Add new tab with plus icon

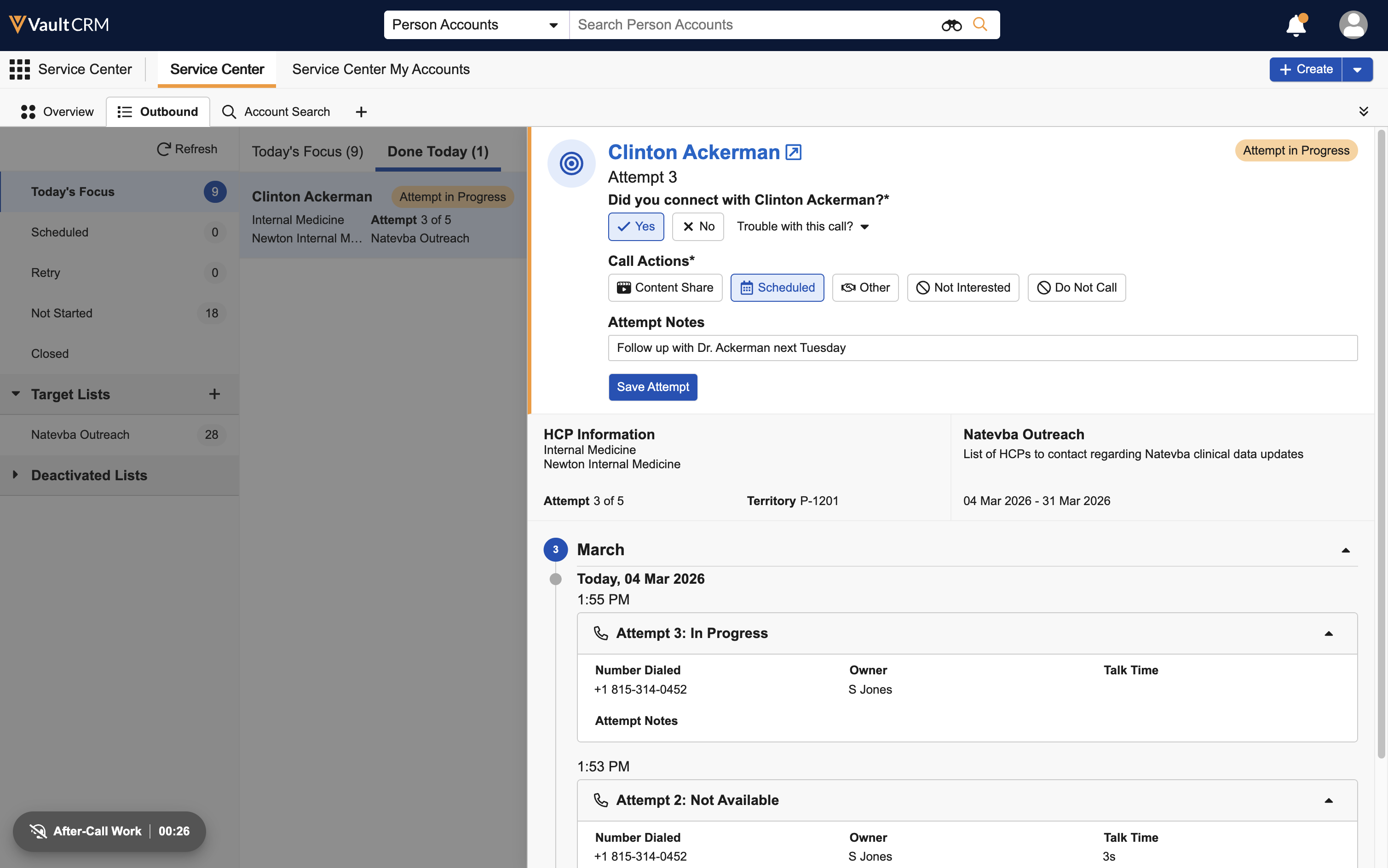[361, 112]
